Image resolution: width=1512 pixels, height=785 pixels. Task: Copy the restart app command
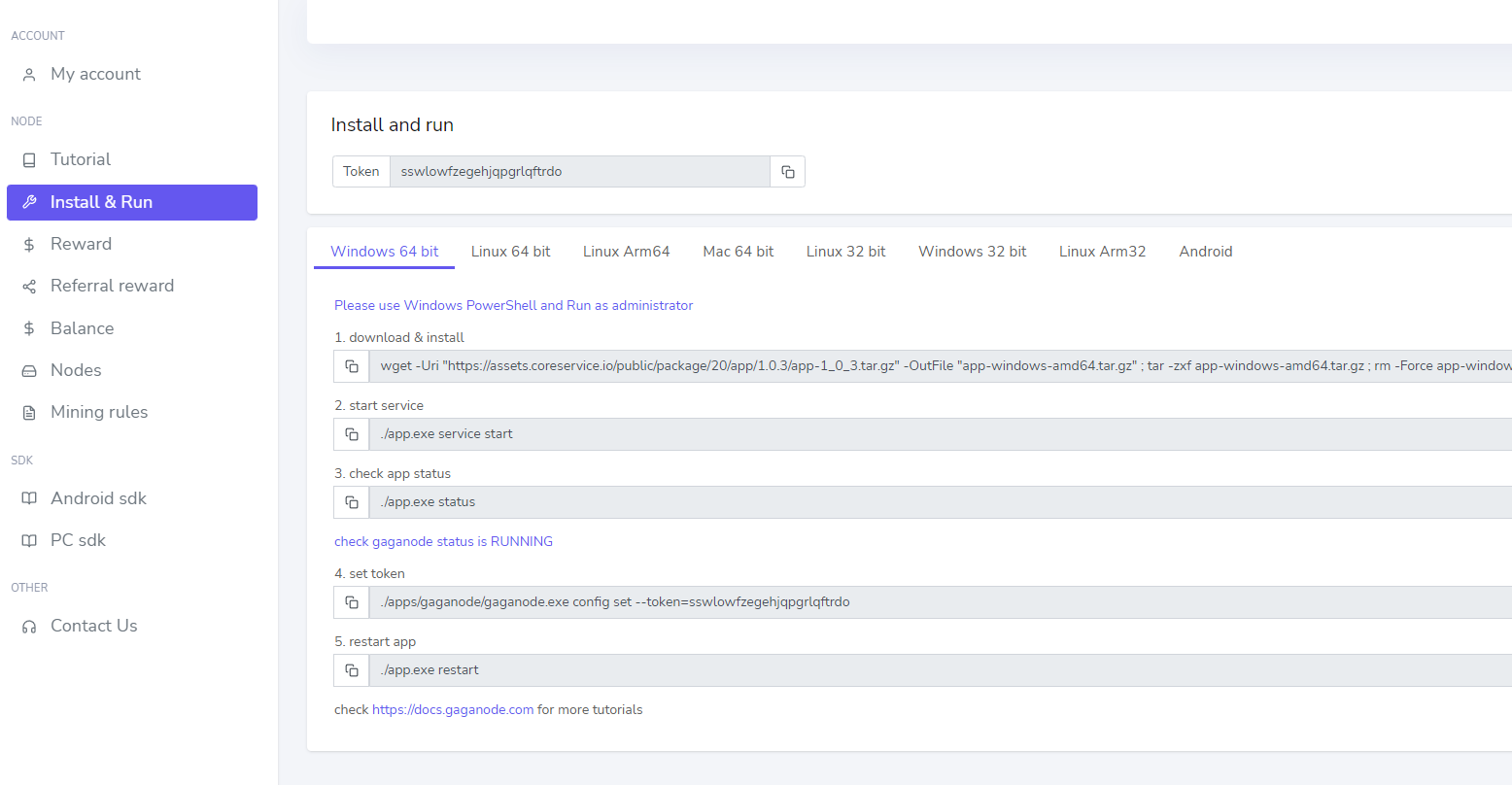coord(352,670)
